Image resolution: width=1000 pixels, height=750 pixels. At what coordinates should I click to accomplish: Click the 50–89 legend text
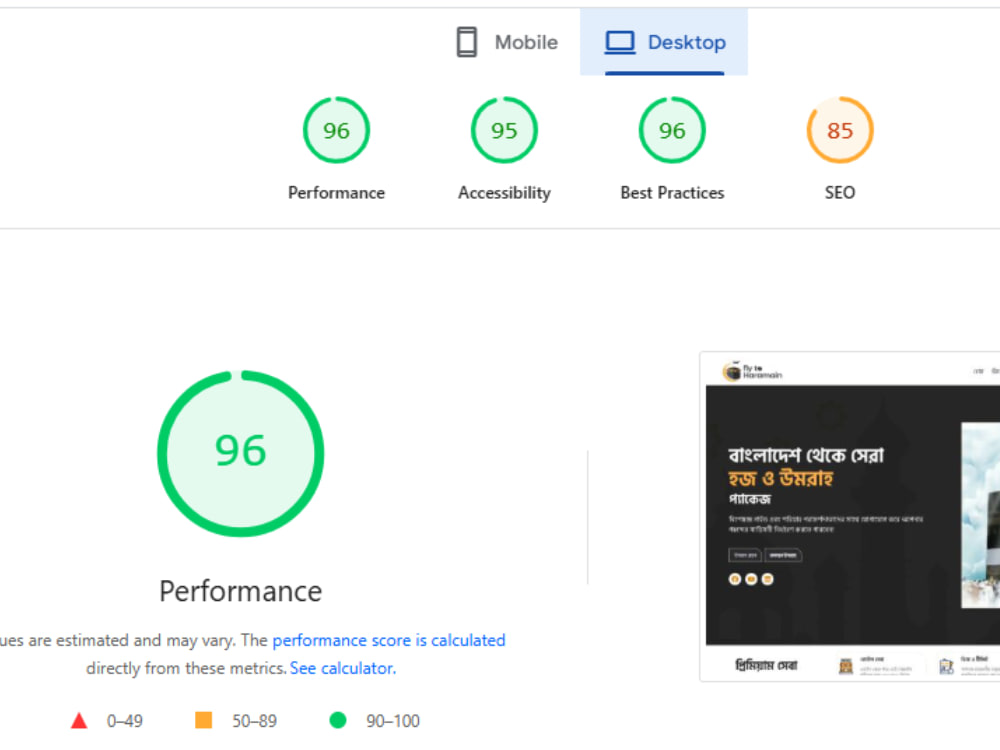[x=254, y=721]
